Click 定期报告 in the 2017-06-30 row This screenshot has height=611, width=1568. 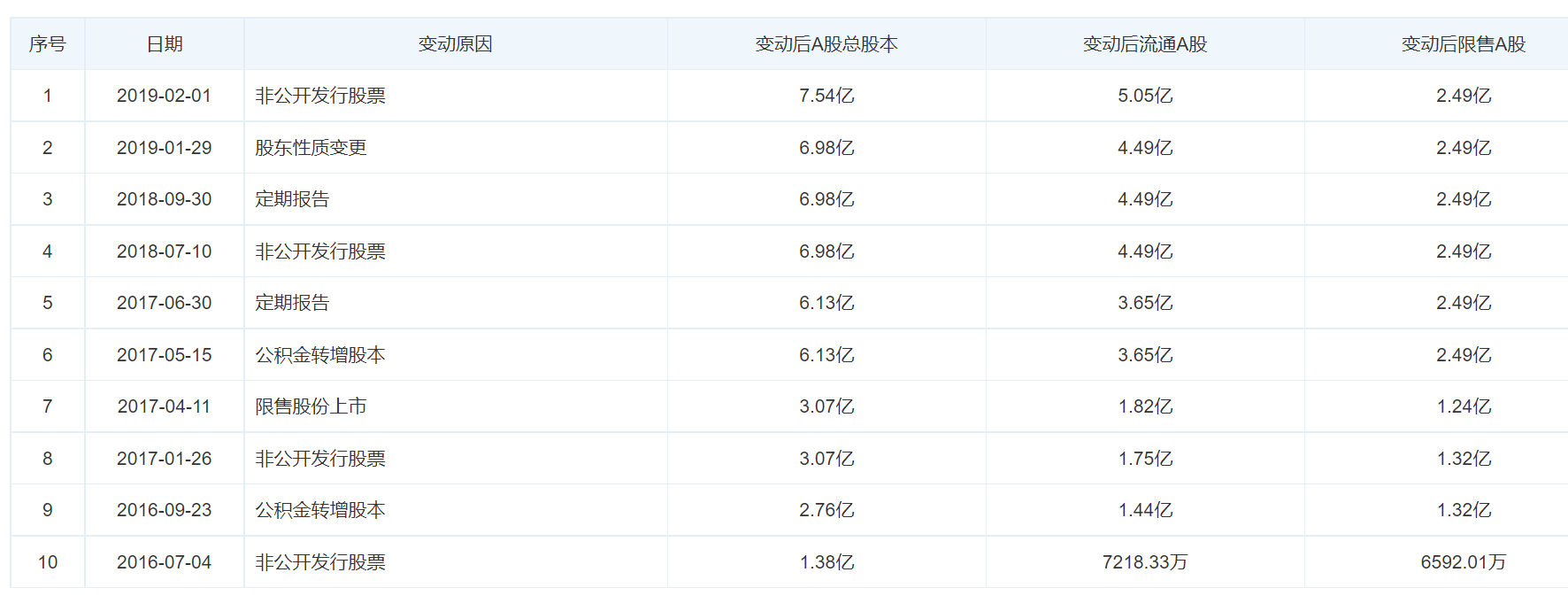(x=292, y=303)
